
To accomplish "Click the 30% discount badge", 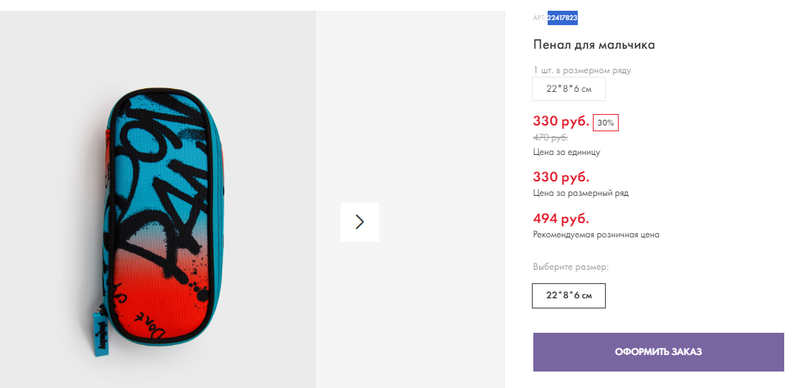I will [x=606, y=123].
